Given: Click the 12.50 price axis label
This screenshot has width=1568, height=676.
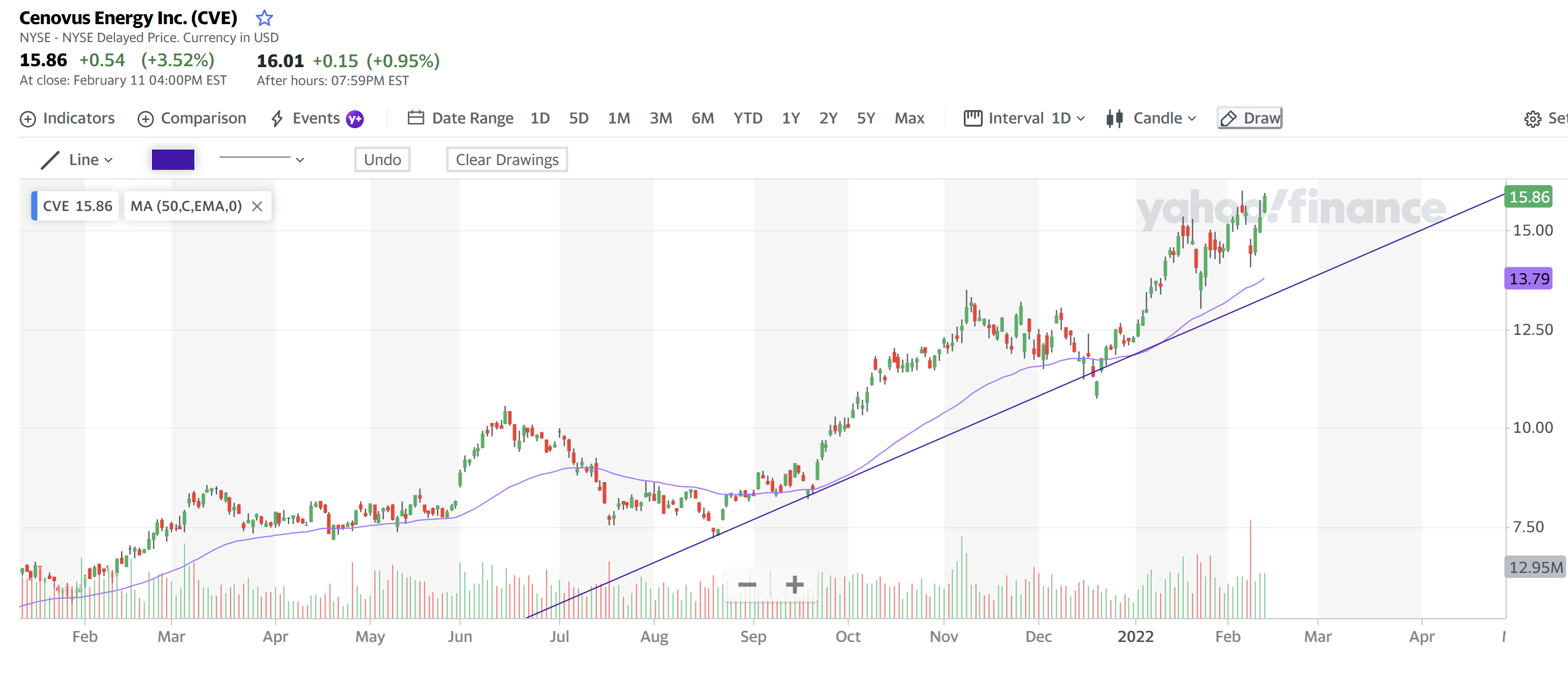Looking at the screenshot, I should (1533, 330).
